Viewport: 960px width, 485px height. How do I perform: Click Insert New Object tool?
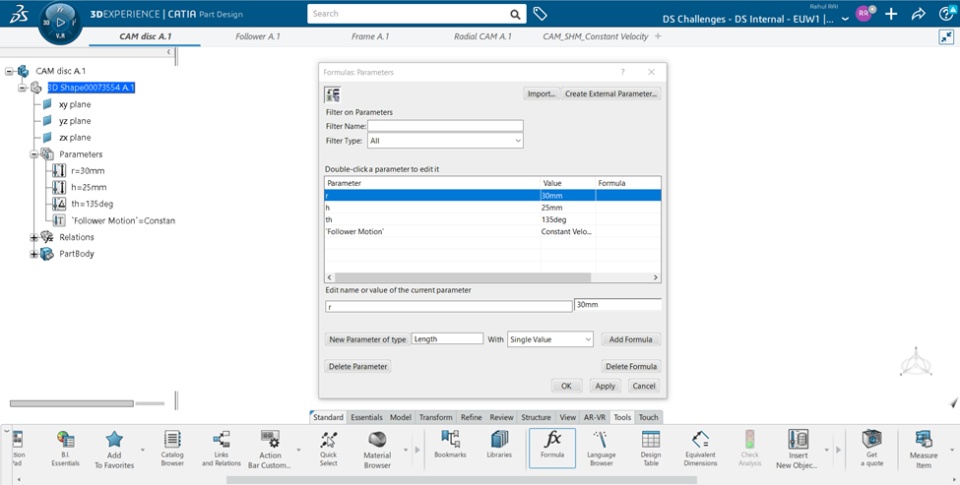pyautogui.click(x=798, y=449)
